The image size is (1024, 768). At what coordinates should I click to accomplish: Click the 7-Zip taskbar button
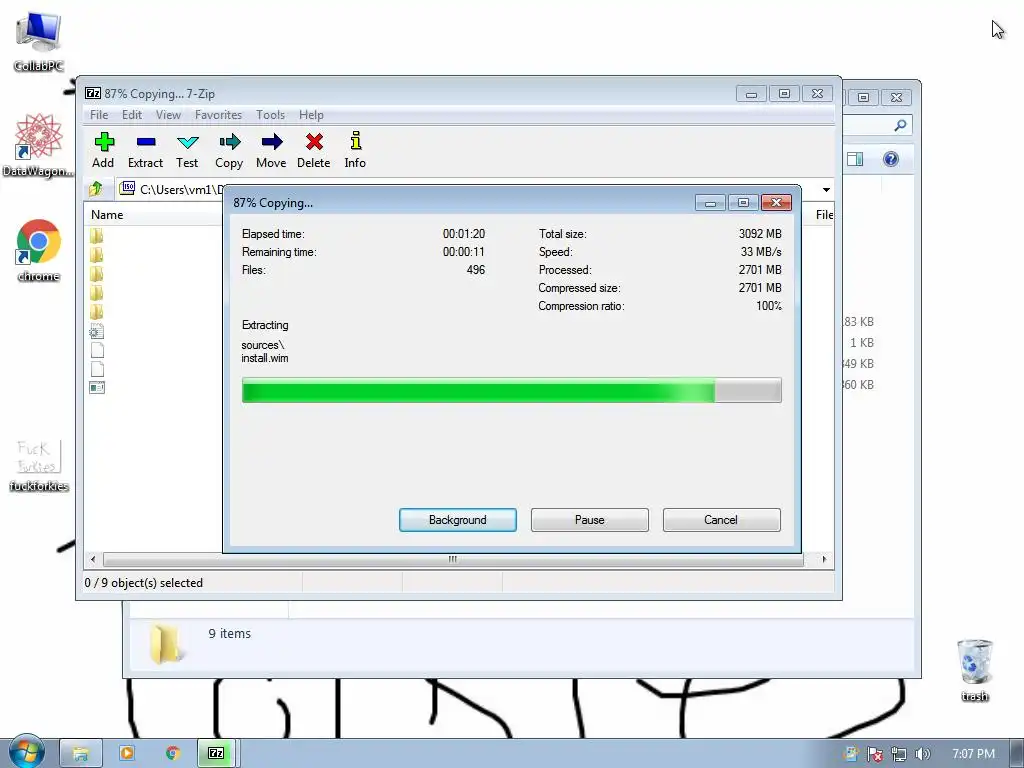point(217,754)
